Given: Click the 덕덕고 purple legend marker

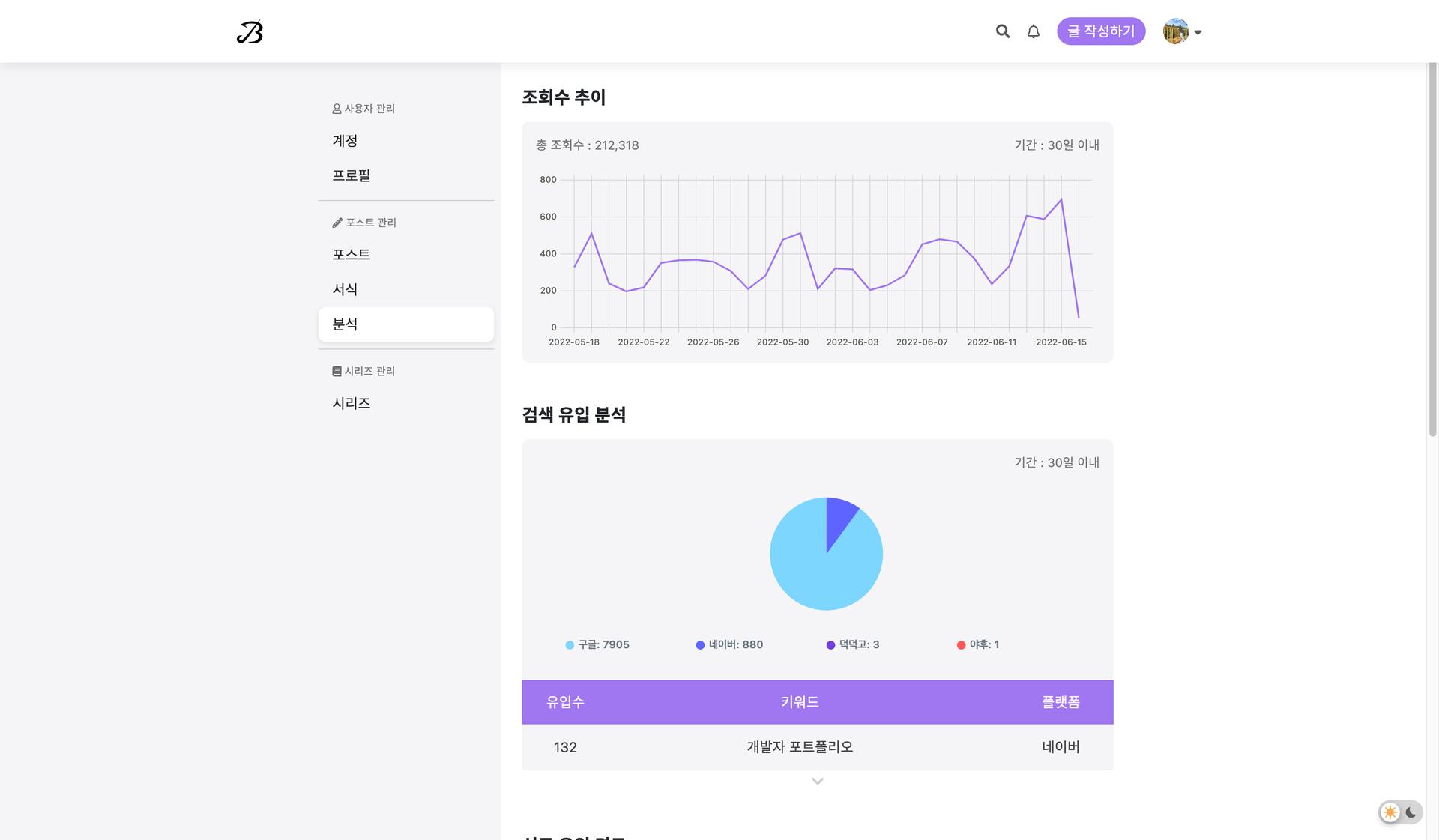Looking at the screenshot, I should point(830,645).
